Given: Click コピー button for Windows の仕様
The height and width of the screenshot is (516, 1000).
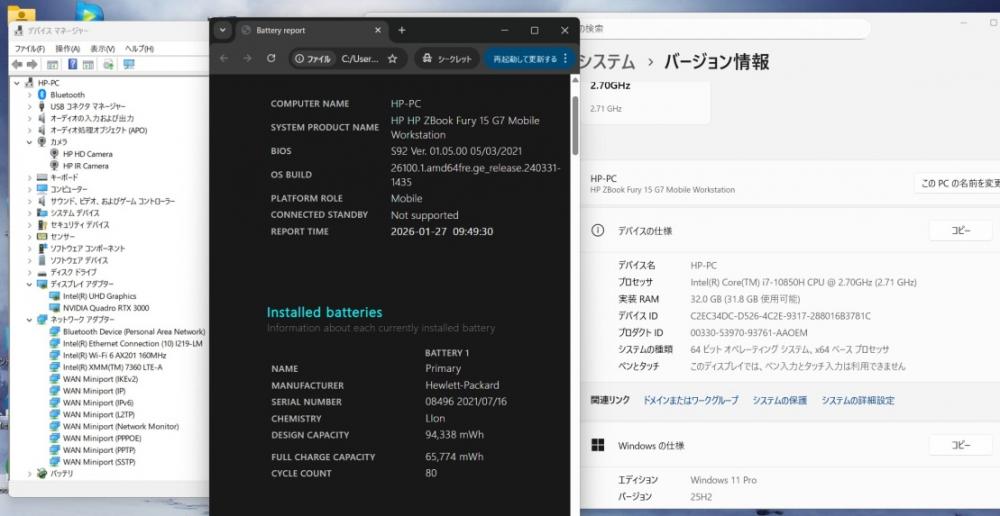Looking at the screenshot, I should (960, 445).
